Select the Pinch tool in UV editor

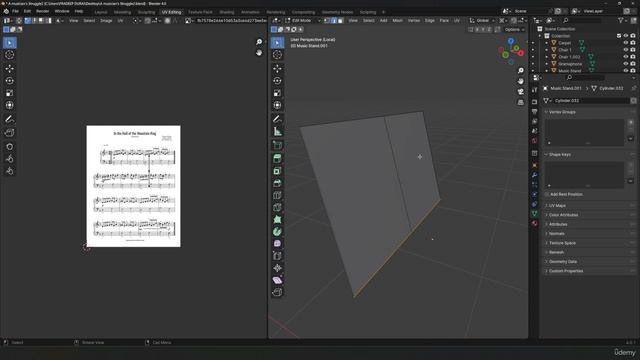coord(9,171)
